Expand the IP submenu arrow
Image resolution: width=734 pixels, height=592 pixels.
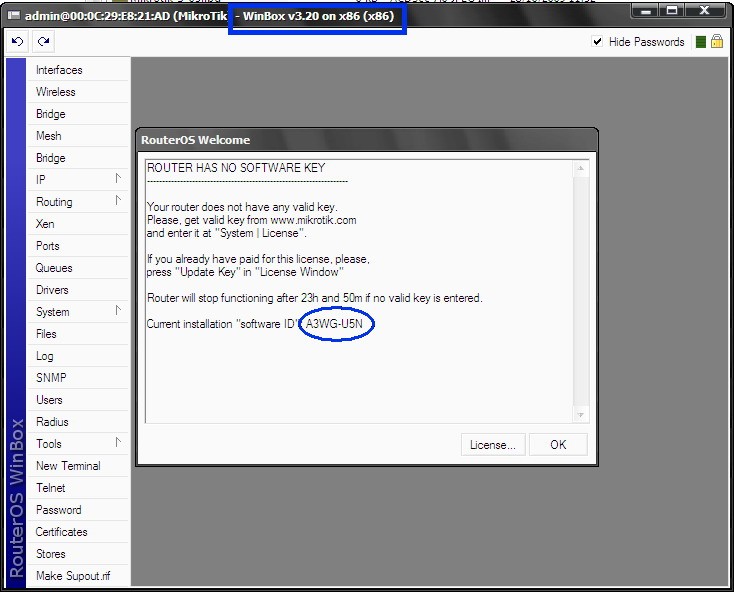click(x=118, y=178)
